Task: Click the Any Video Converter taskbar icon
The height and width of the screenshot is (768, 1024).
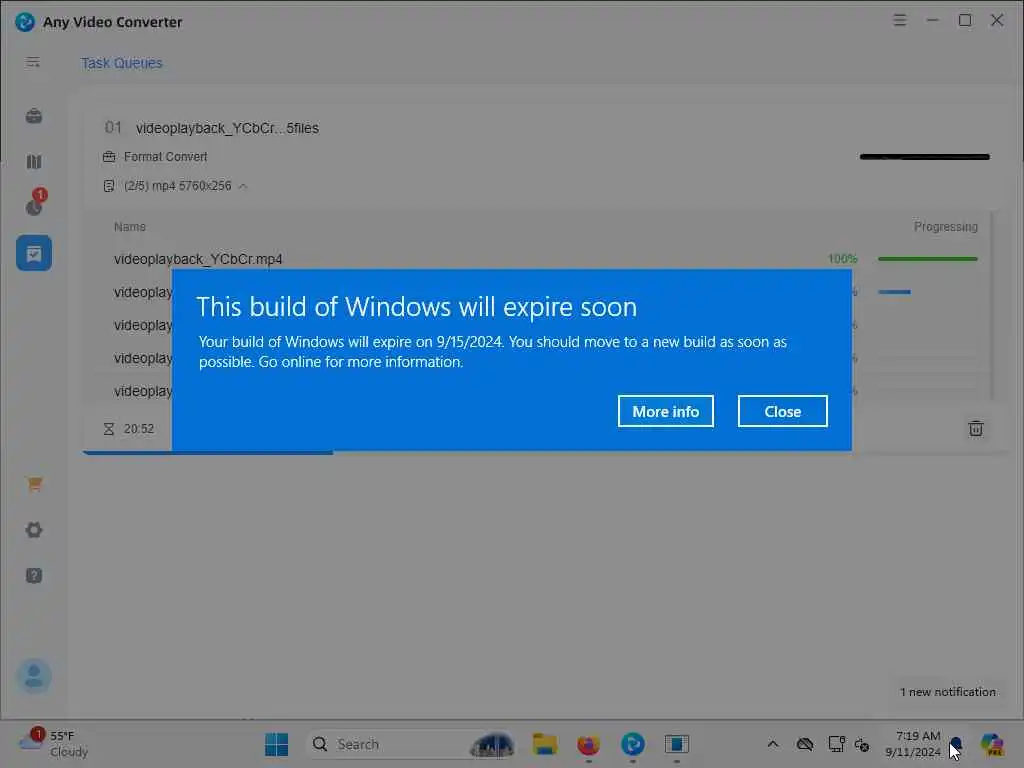Action: click(632, 744)
